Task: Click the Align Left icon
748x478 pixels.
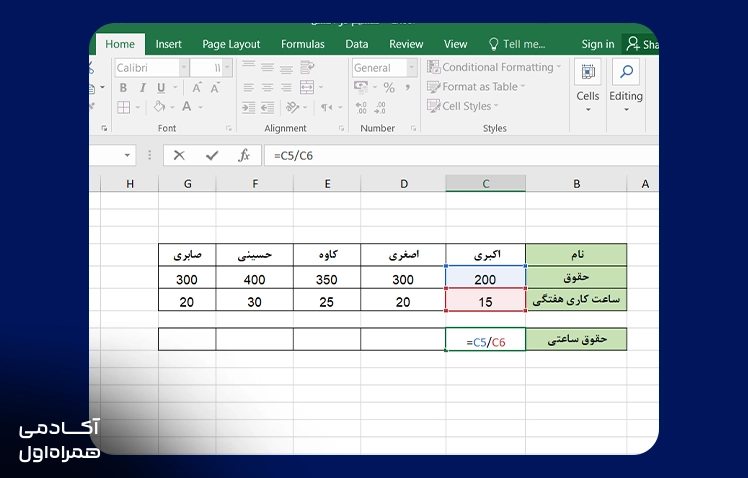Action: point(248,87)
